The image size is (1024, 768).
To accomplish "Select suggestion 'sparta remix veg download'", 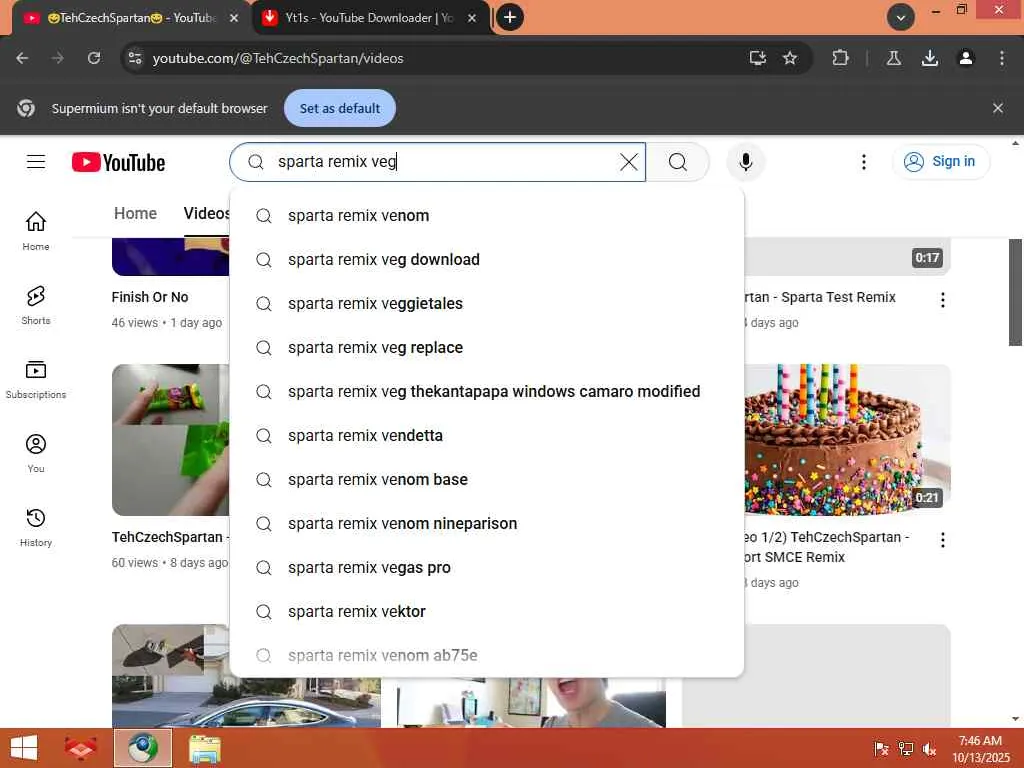I will click(487, 259).
